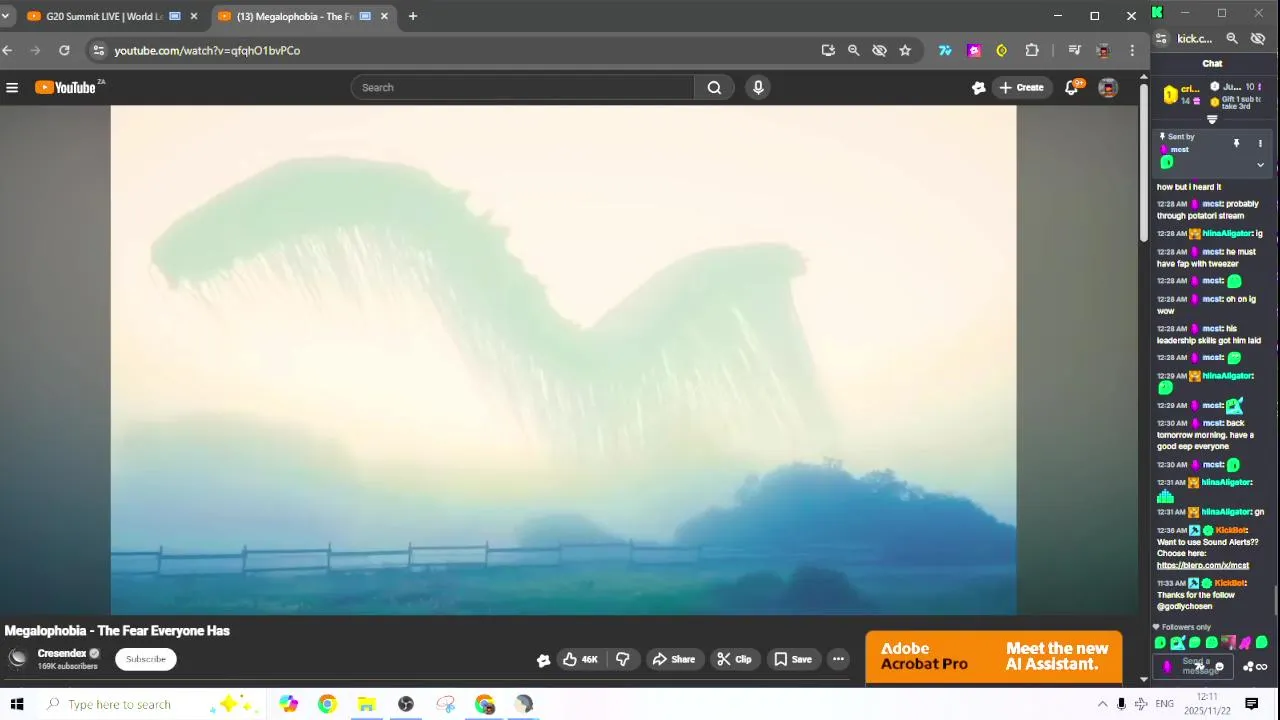Bookmark this page with the star
The image size is (1280, 720).
(905, 50)
